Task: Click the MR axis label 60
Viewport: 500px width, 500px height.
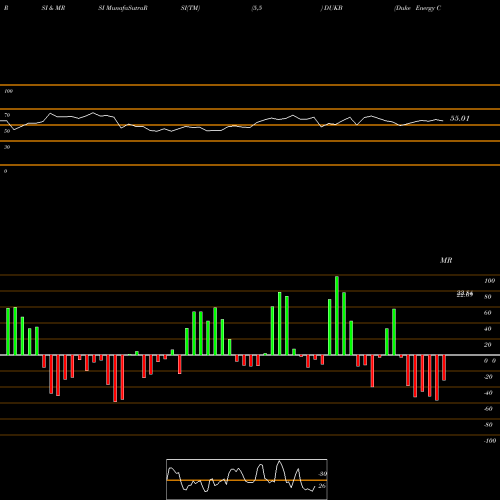Action: pyautogui.click(x=487, y=313)
